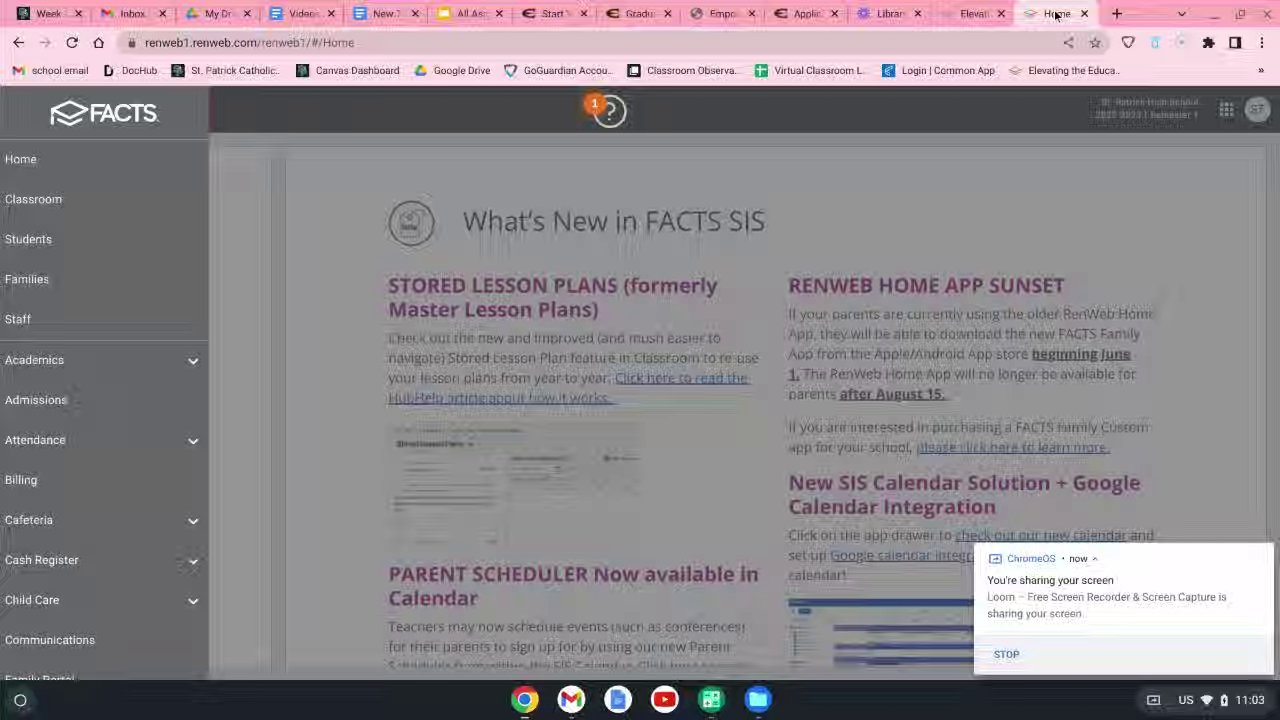This screenshot has width=1280, height=720.
Task: Open the Login | Common App bookmark
Action: click(x=938, y=71)
